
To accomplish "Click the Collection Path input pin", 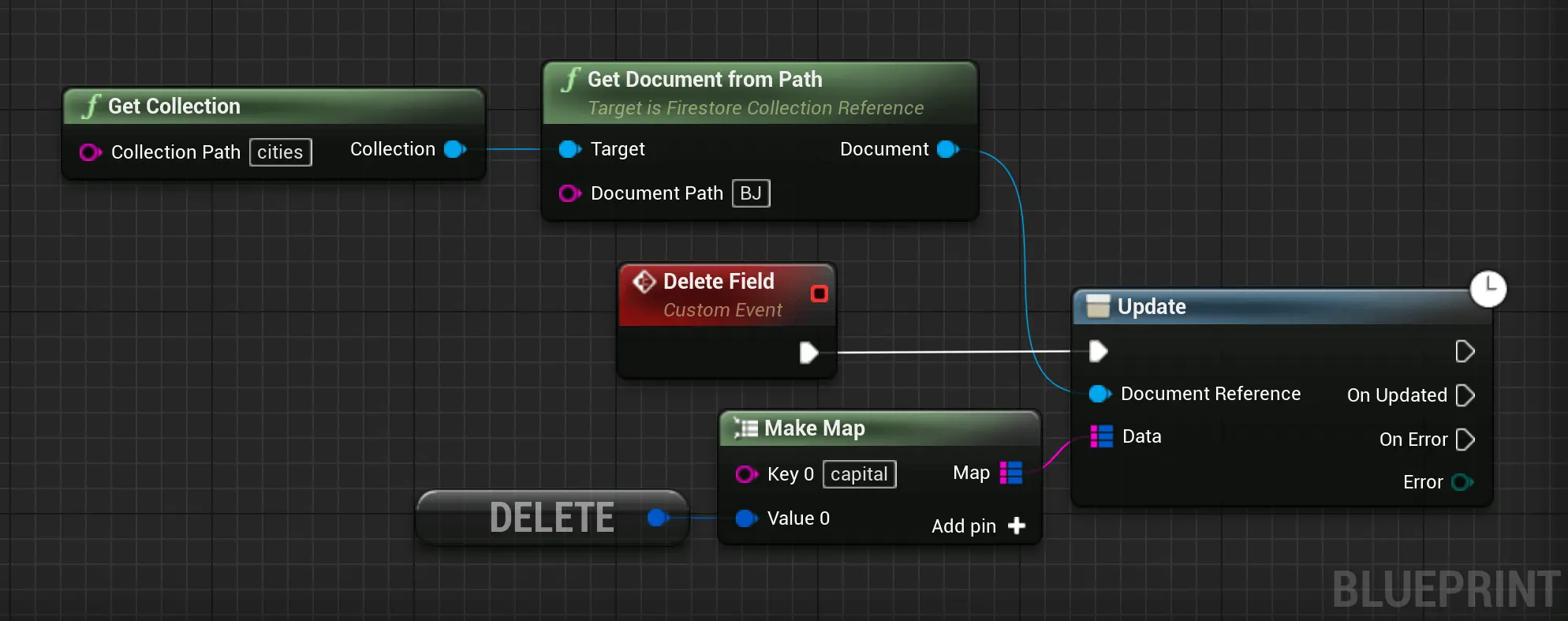I will (x=90, y=152).
